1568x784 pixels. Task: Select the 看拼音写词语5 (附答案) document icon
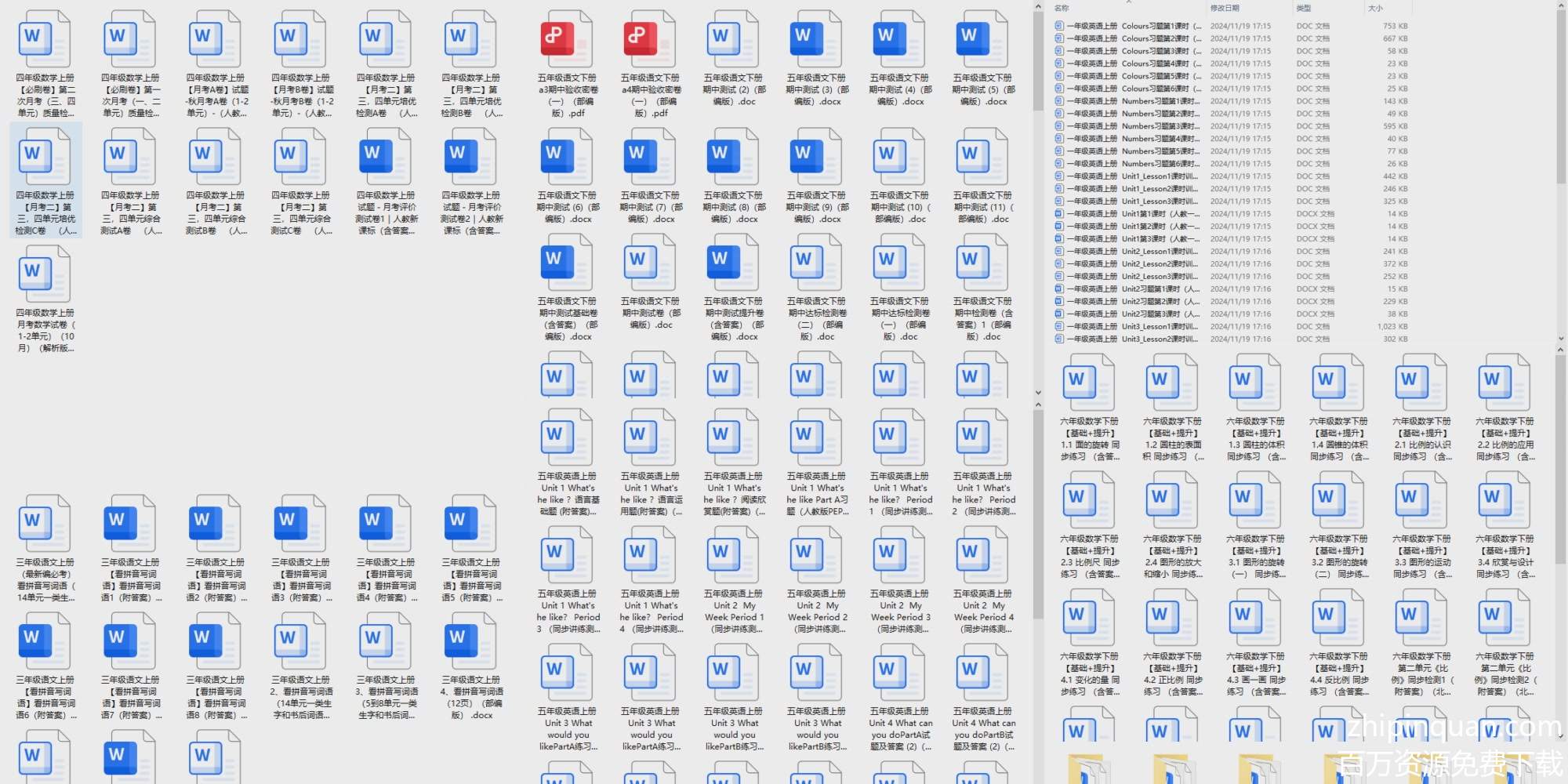click(471, 523)
